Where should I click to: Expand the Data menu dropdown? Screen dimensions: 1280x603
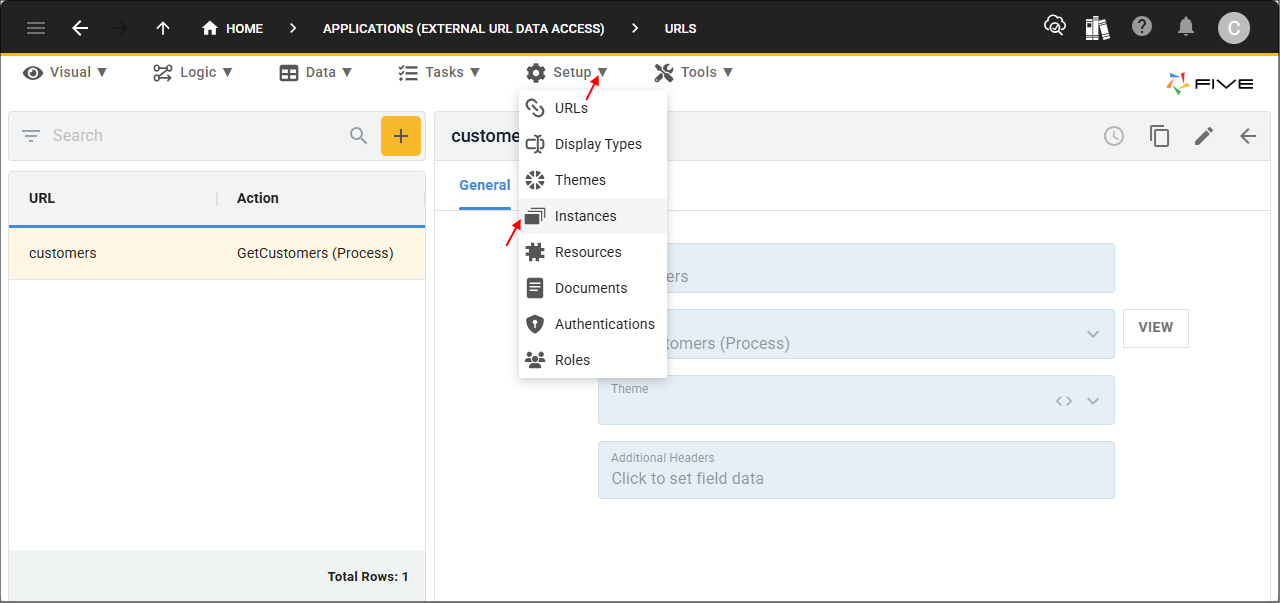coord(316,72)
